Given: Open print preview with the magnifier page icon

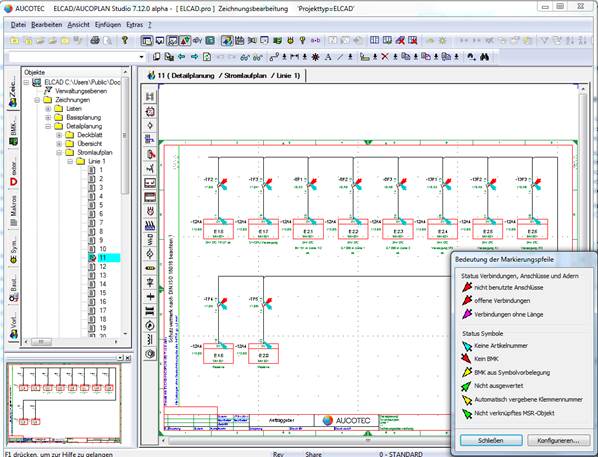Looking at the screenshot, I should click(x=108, y=40).
